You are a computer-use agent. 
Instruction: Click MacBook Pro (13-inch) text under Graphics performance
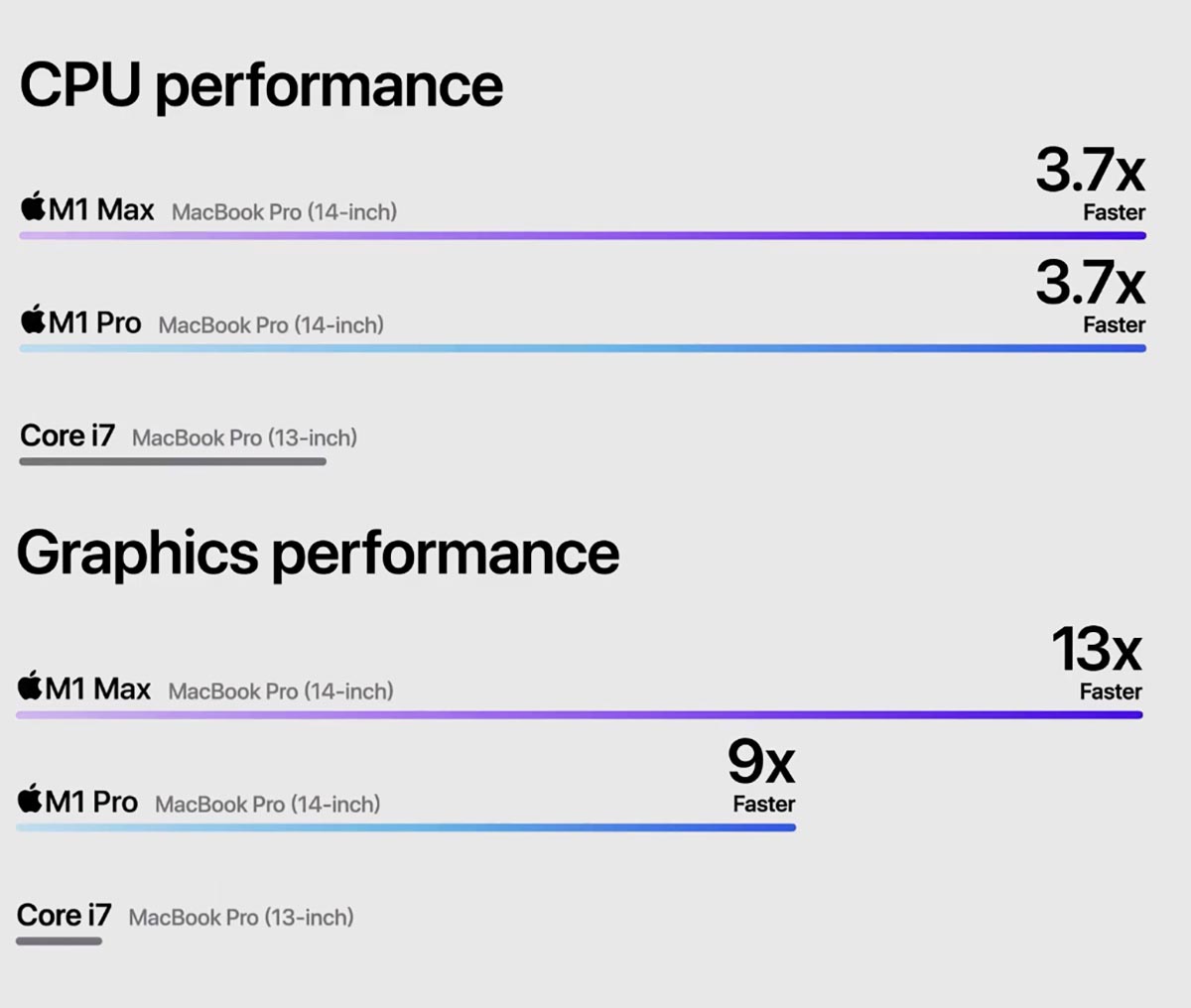pyautogui.click(x=241, y=918)
